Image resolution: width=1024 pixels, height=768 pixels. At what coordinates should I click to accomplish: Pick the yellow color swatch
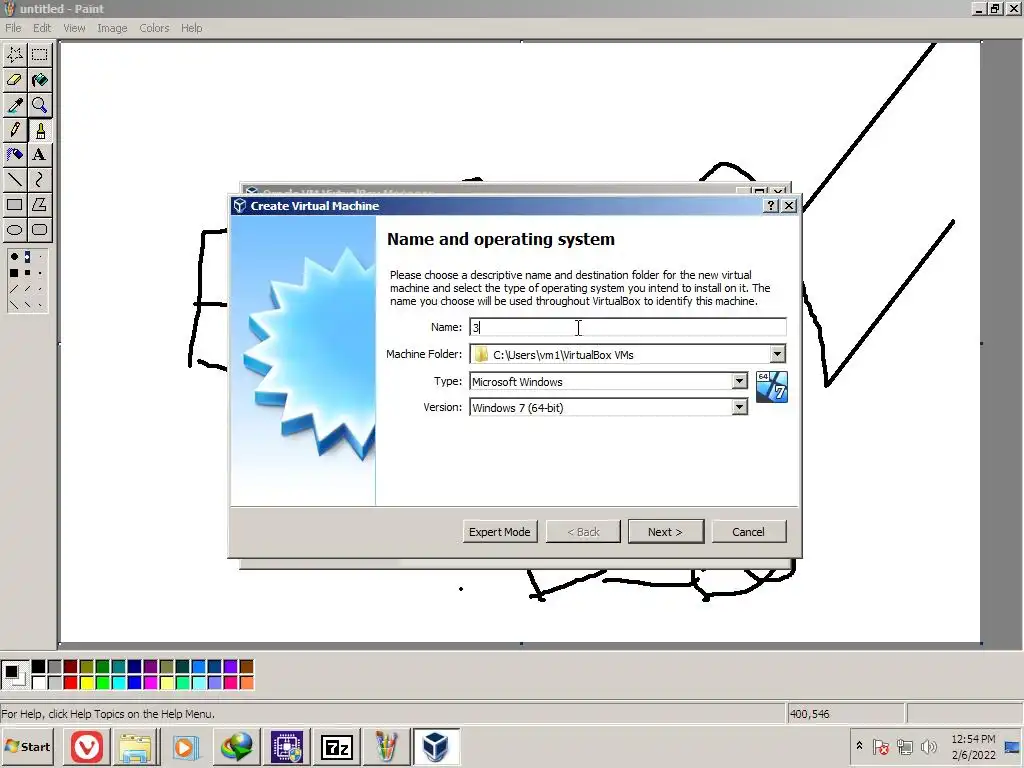point(86,682)
